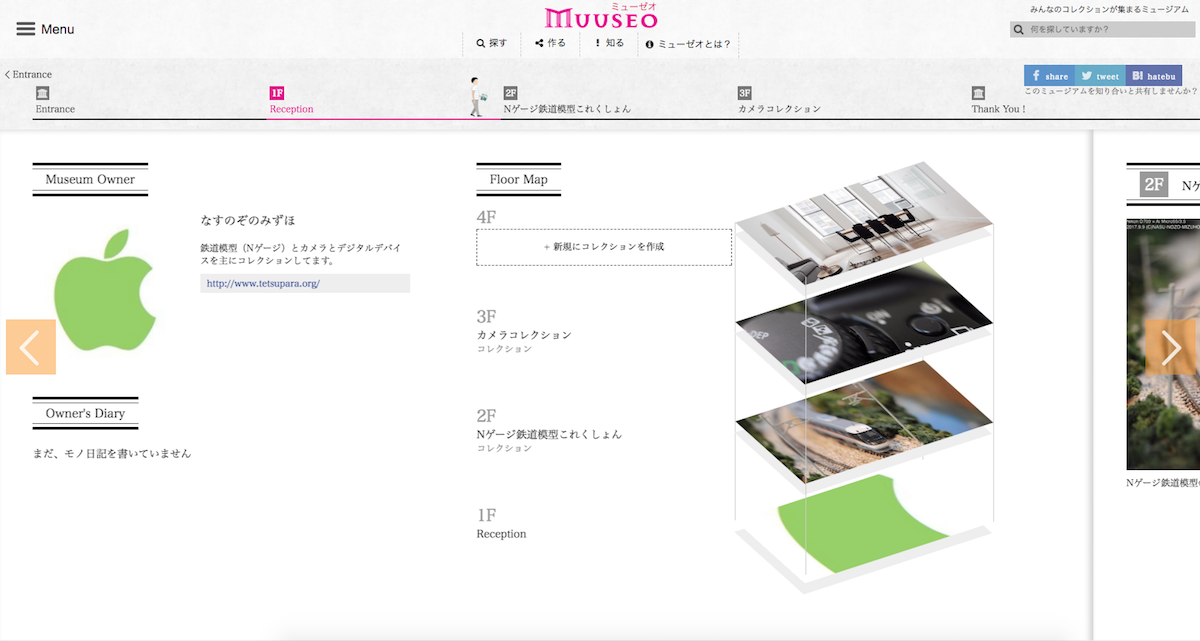Open 3F カメラコレクション in floor map list
Viewport: 1200px width, 641px height.
pos(524,335)
